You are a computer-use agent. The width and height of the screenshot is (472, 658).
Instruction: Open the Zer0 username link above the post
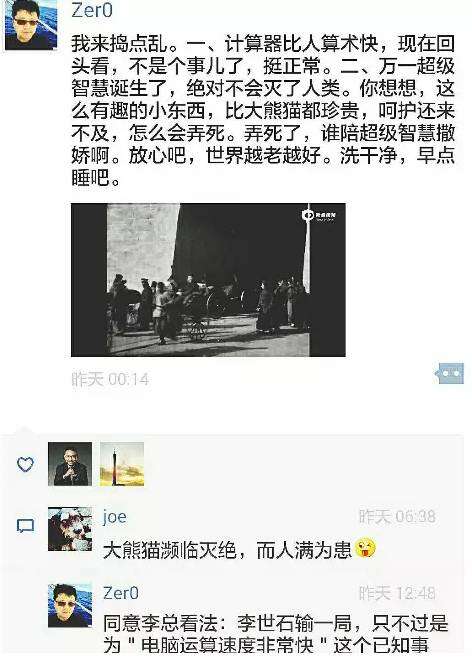(92, 10)
